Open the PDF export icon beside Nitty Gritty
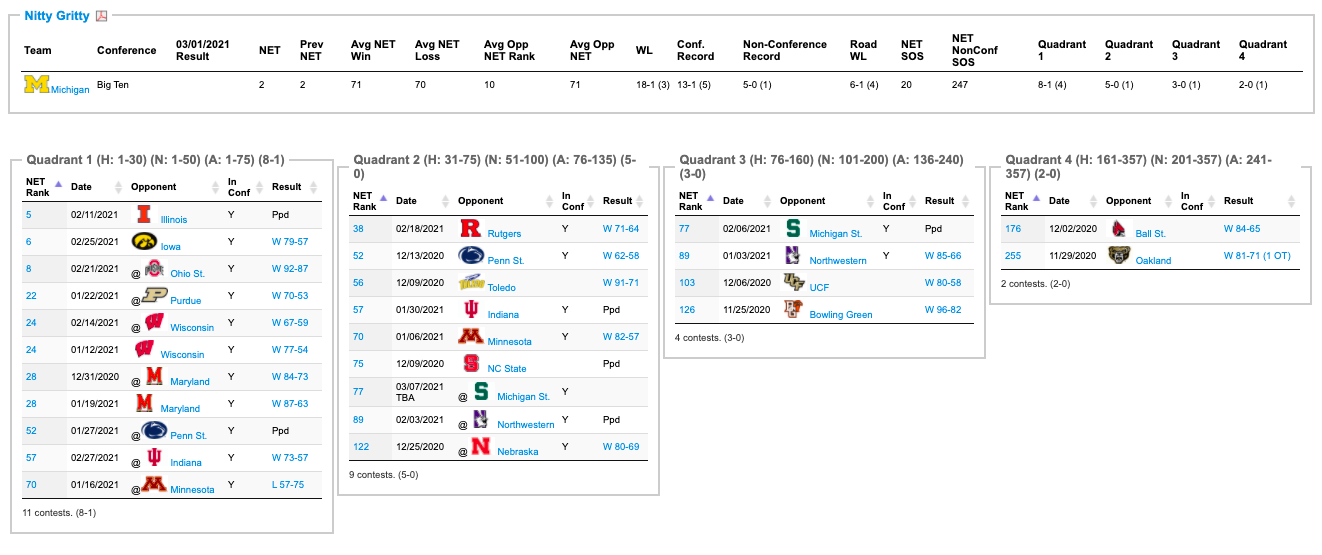This screenshot has width=1322, height=555. click(102, 16)
